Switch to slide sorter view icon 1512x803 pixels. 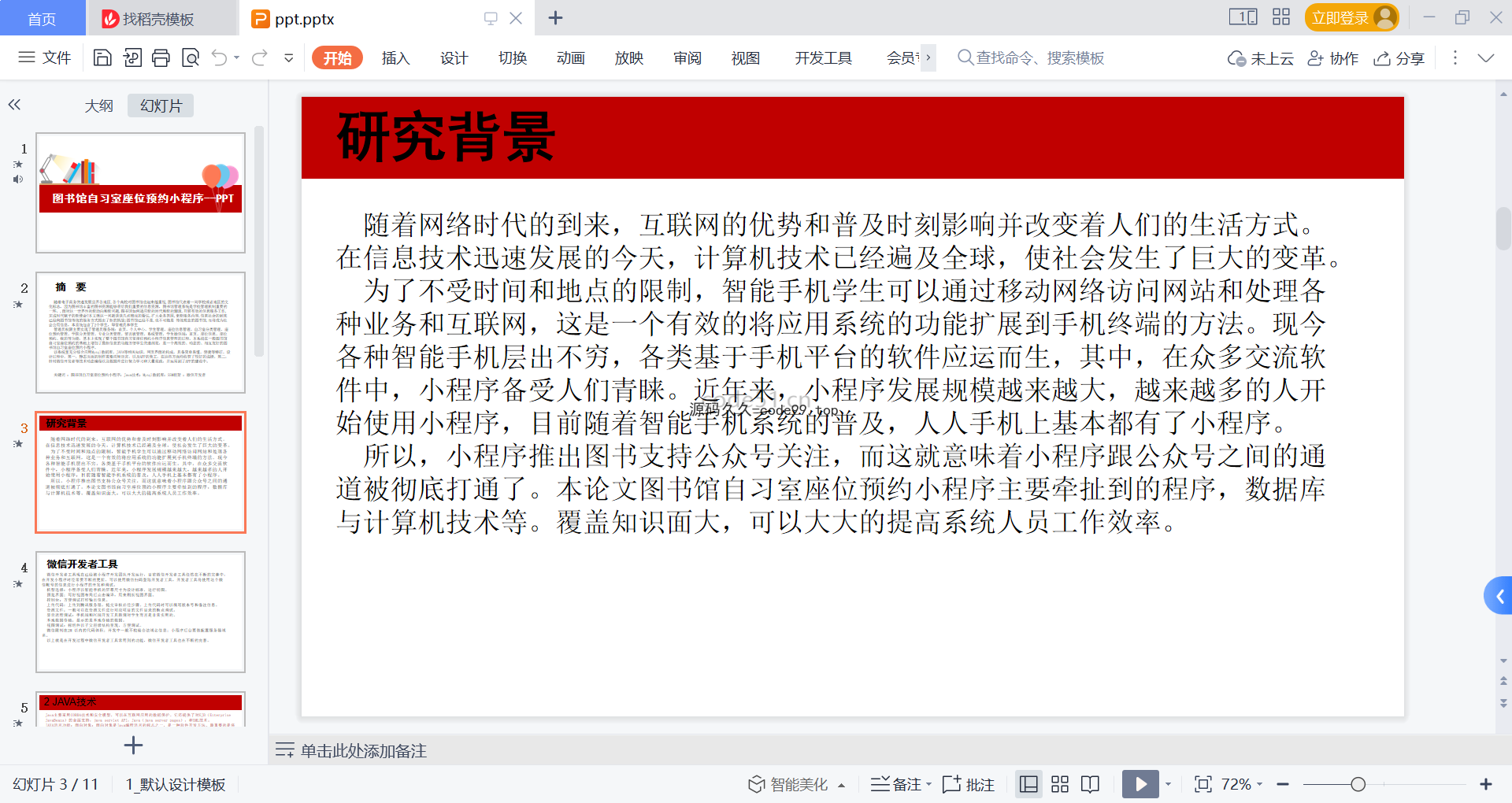point(1060,784)
